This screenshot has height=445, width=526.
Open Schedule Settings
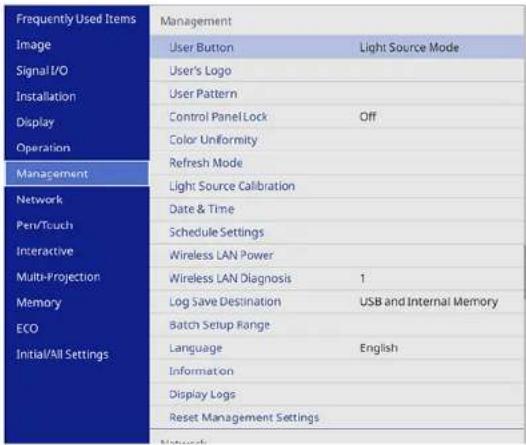pyautogui.click(x=337, y=232)
